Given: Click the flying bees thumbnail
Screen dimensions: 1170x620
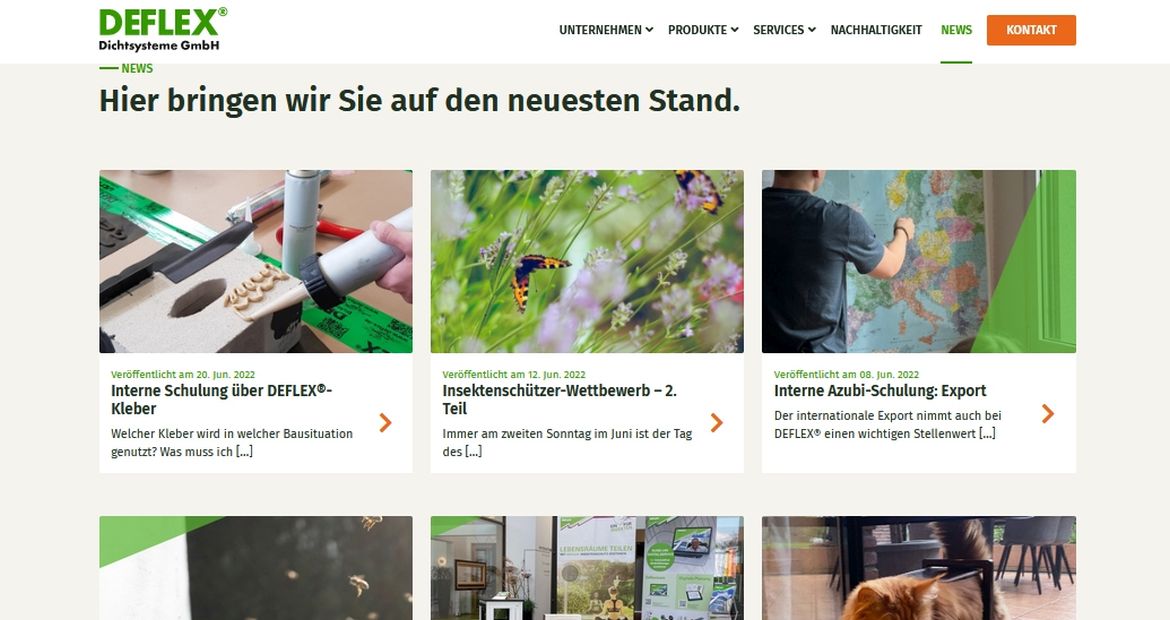Looking at the screenshot, I should (256, 568).
